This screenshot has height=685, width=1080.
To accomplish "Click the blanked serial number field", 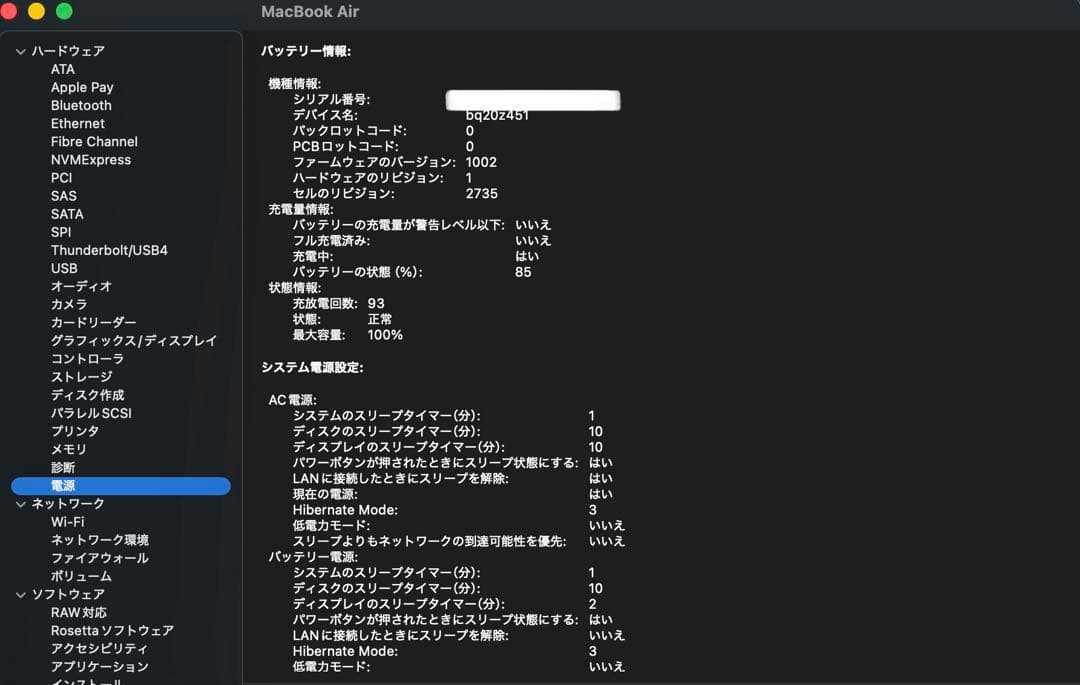I will click(x=532, y=100).
